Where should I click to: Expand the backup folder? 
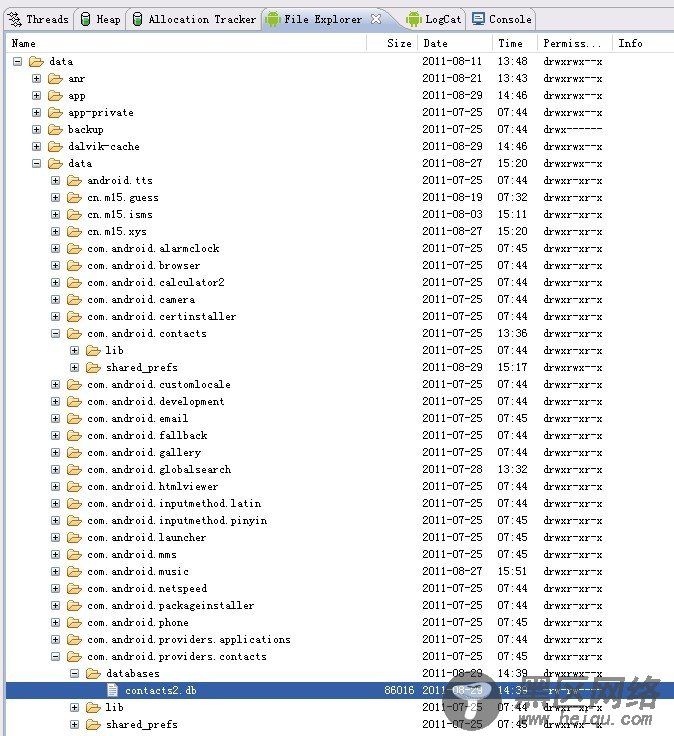point(37,130)
